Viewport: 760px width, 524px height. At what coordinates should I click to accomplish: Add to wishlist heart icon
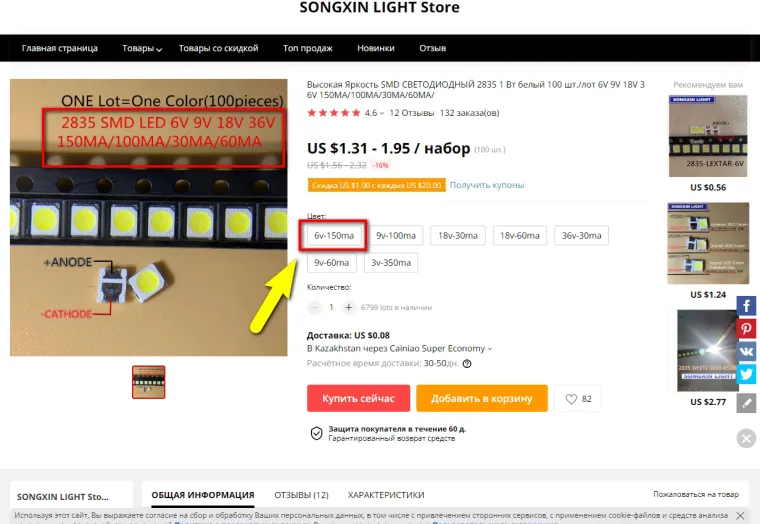tap(571, 398)
